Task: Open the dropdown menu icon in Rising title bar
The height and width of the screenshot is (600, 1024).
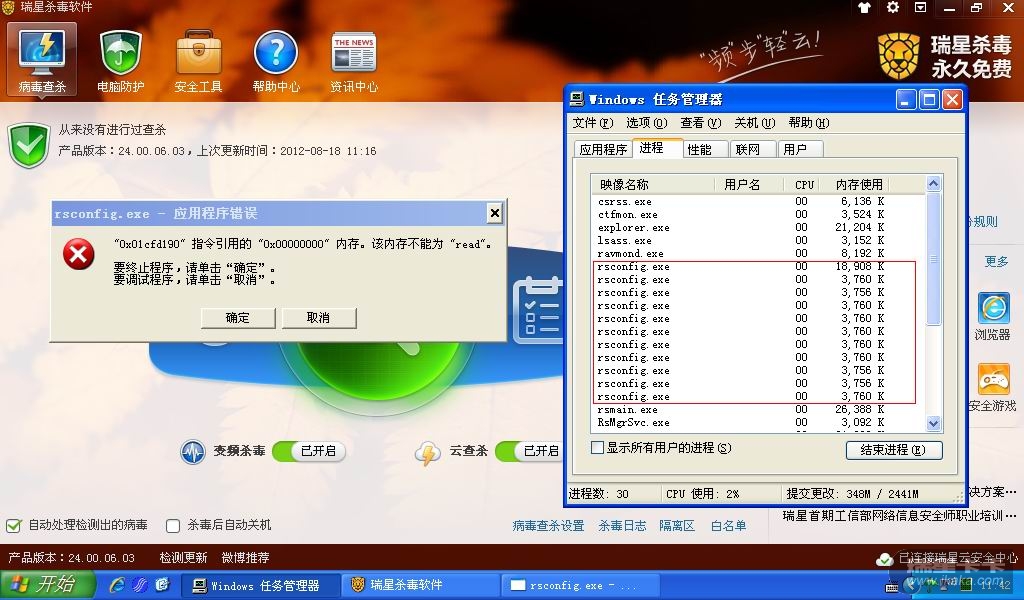Action: tap(920, 8)
